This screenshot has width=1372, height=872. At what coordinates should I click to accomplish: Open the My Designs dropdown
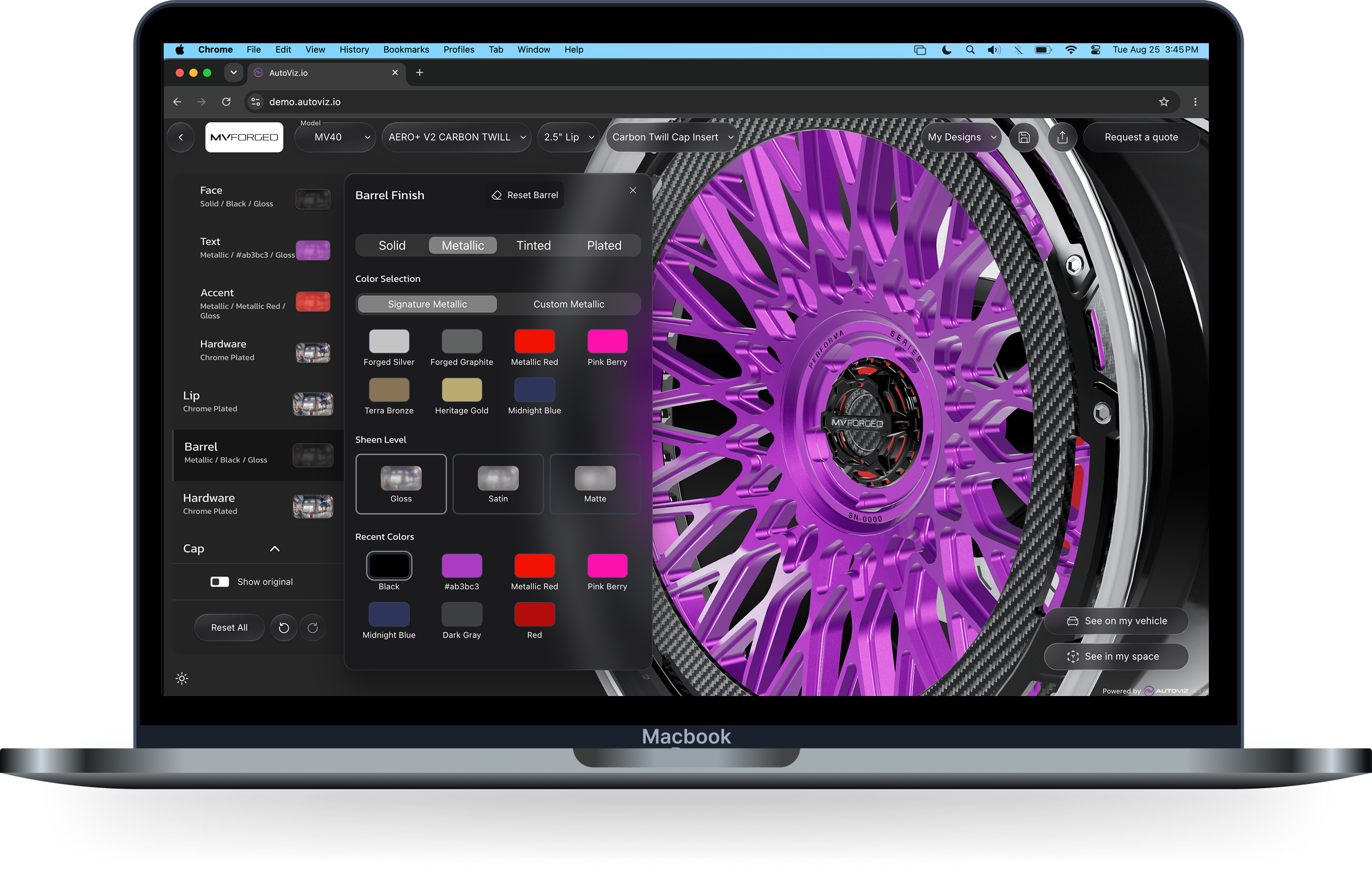961,137
